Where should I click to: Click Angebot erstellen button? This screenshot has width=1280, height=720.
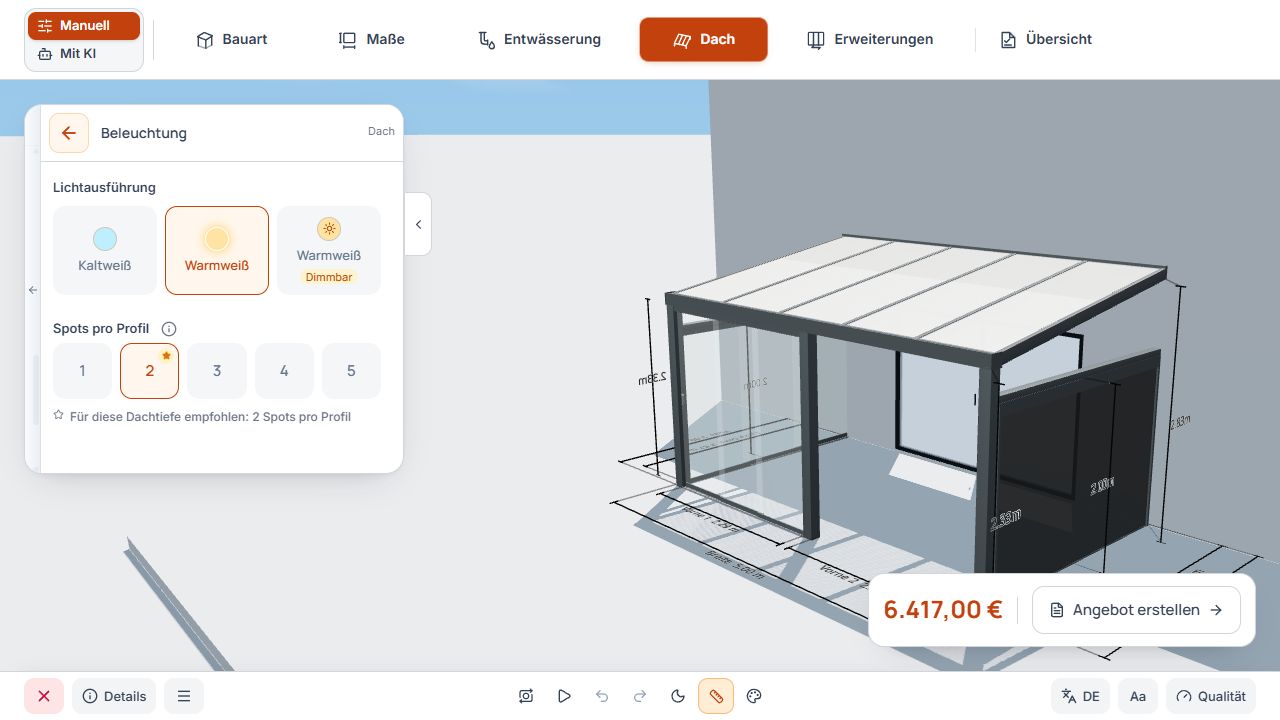1136,610
